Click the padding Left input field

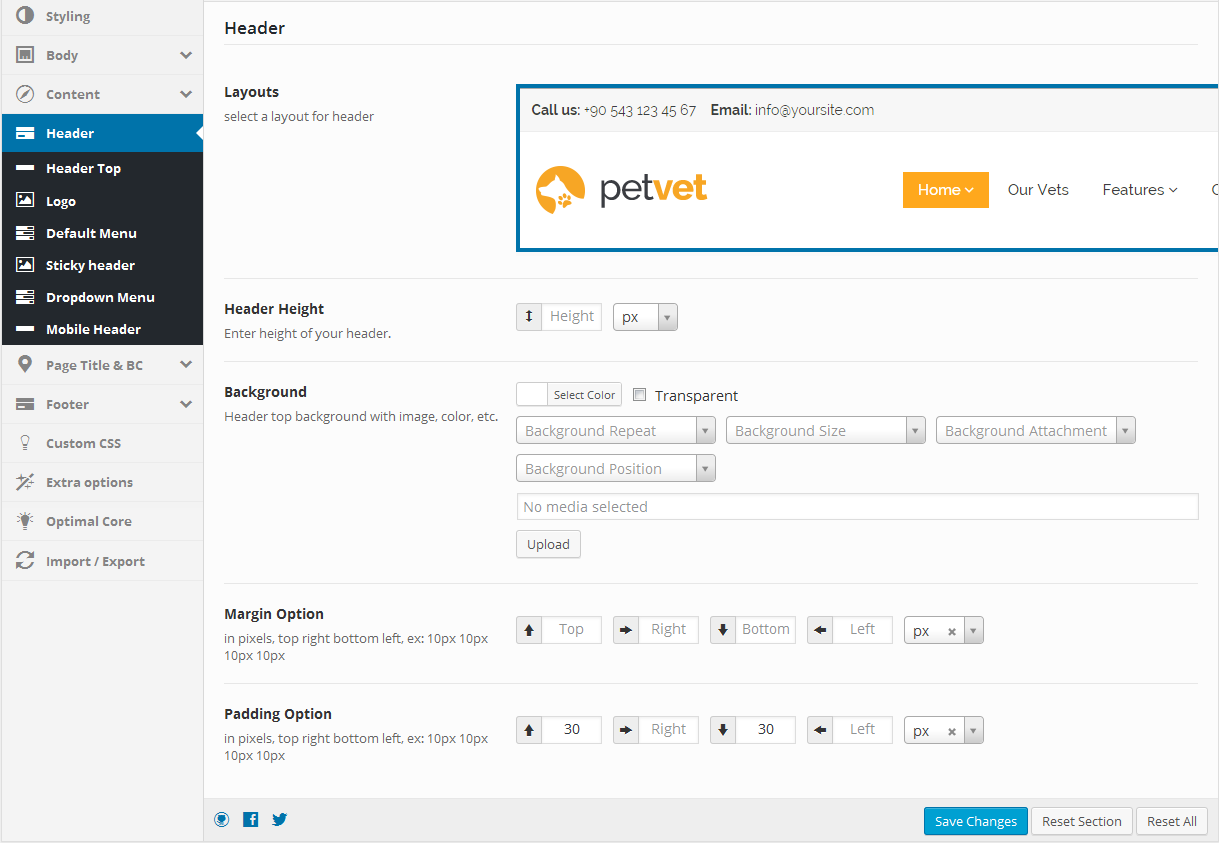pyautogui.click(x=863, y=730)
